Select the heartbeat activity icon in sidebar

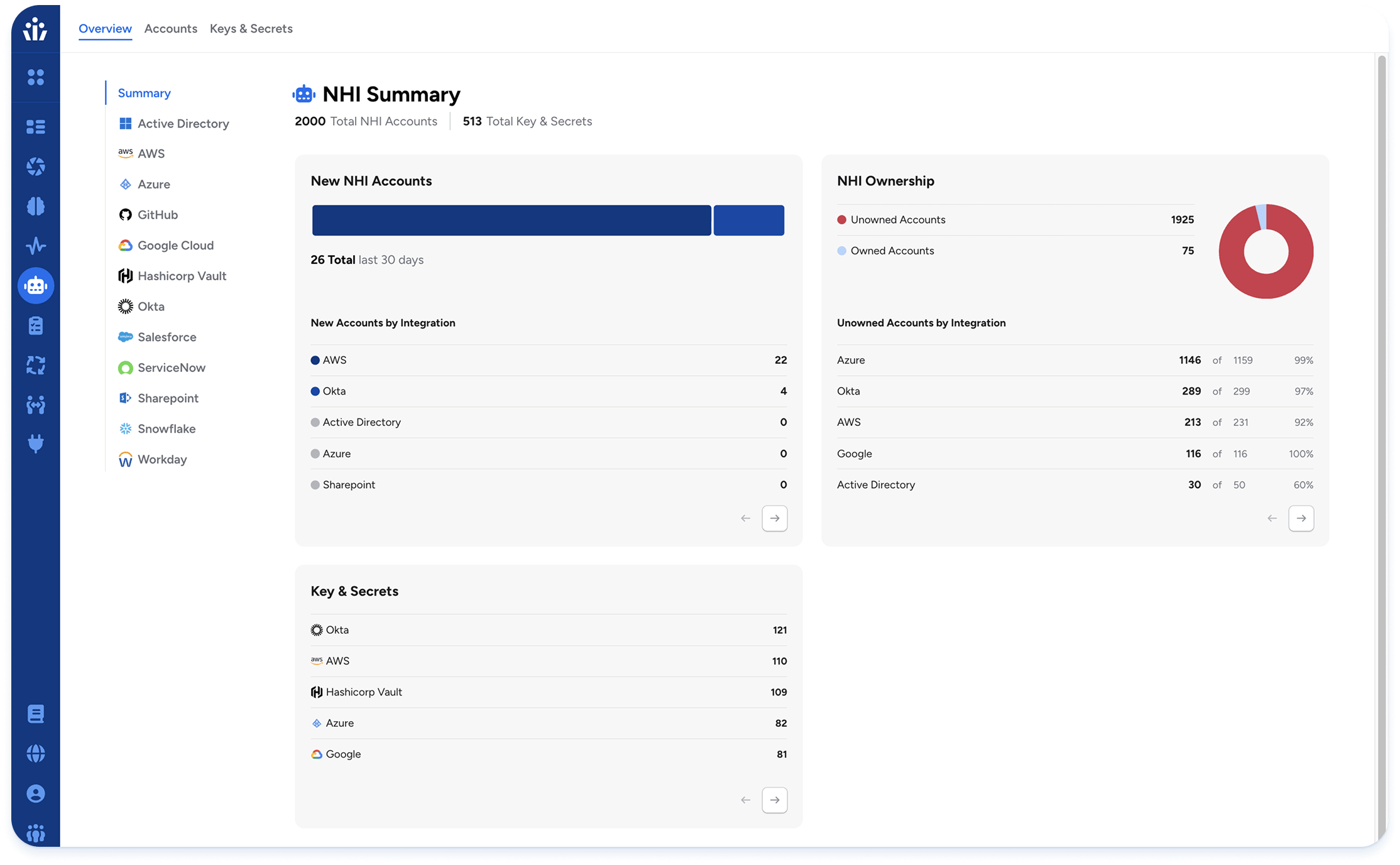click(36, 246)
